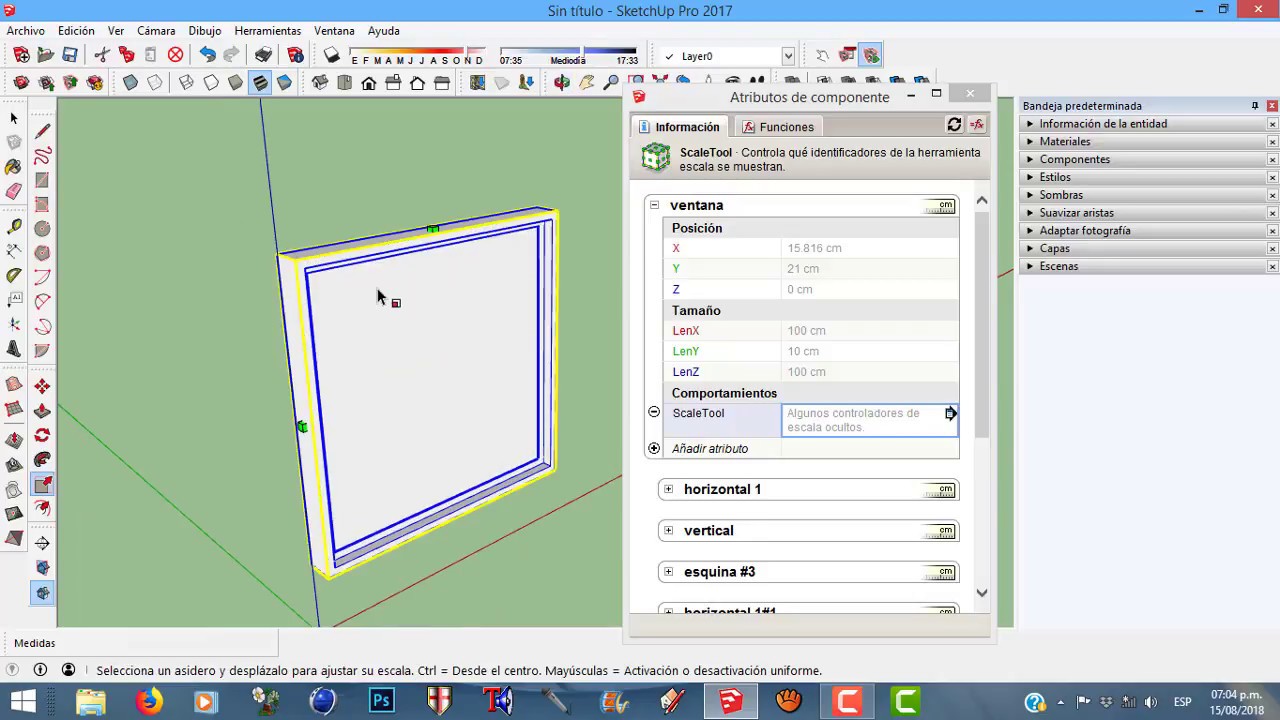Open ScaleTool attribute details arrow
Screen dimensions: 1280x720
click(x=950, y=413)
